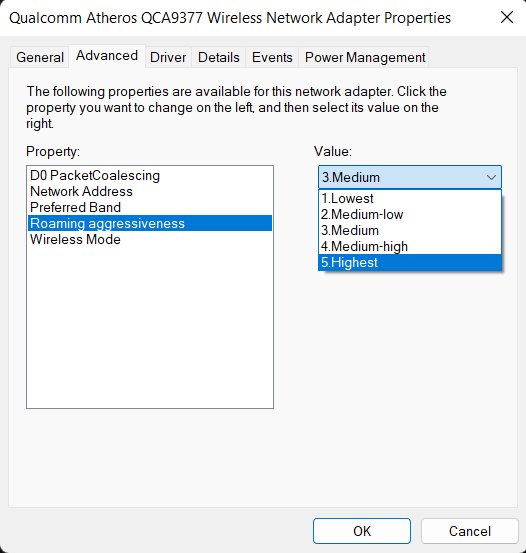Select Network Address property
The height and width of the screenshot is (553, 526).
150,191
